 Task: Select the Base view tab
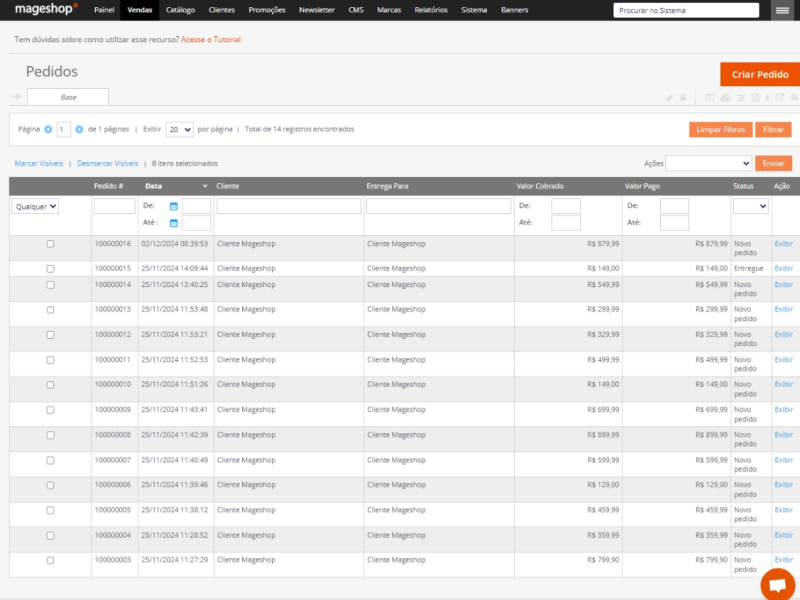tap(68, 97)
